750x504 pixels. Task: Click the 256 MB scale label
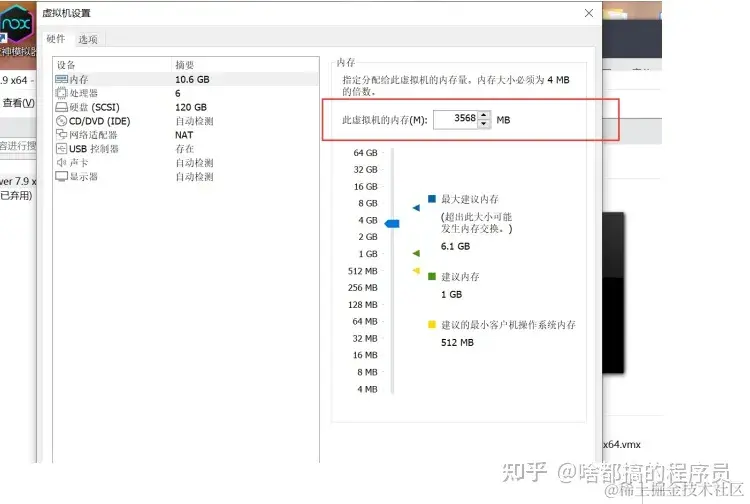tap(363, 287)
